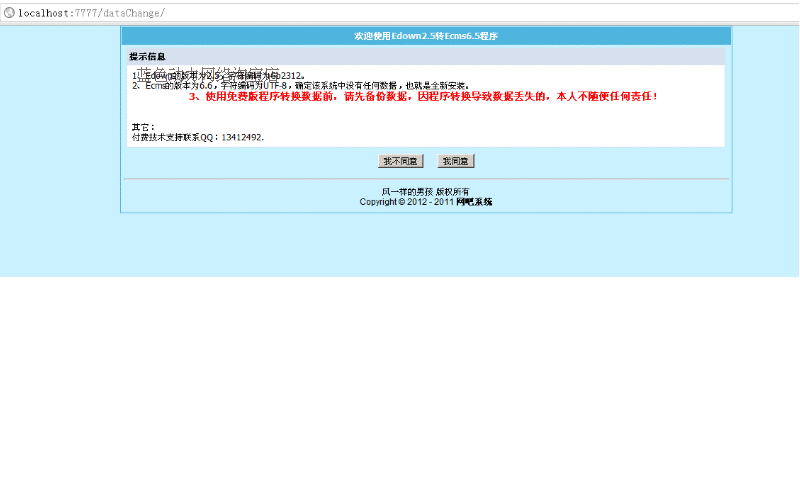Click the 风一样的男孩 版权所有 text

click(x=426, y=192)
